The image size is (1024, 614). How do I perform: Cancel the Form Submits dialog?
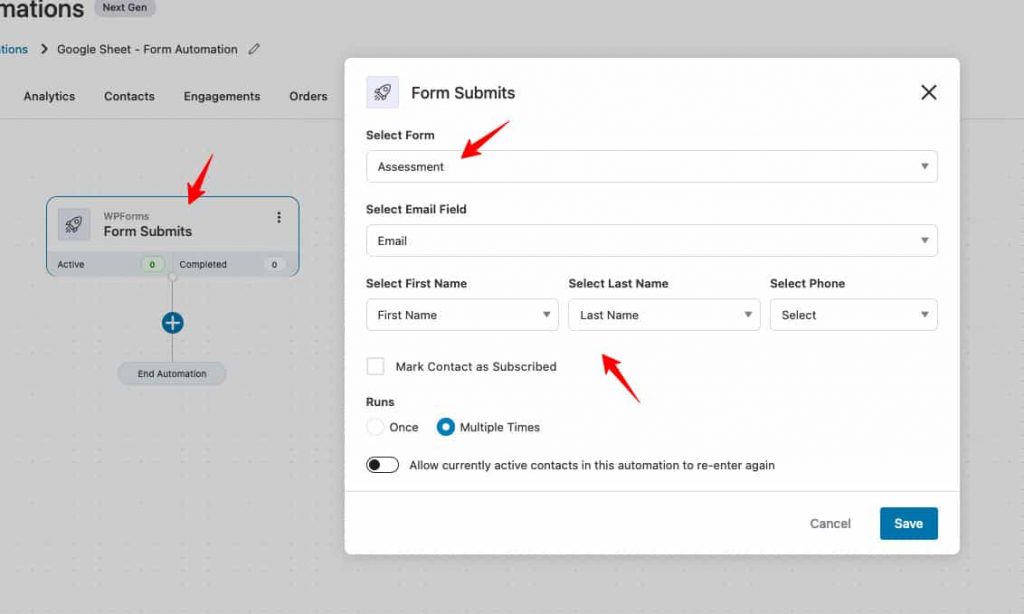pos(830,523)
